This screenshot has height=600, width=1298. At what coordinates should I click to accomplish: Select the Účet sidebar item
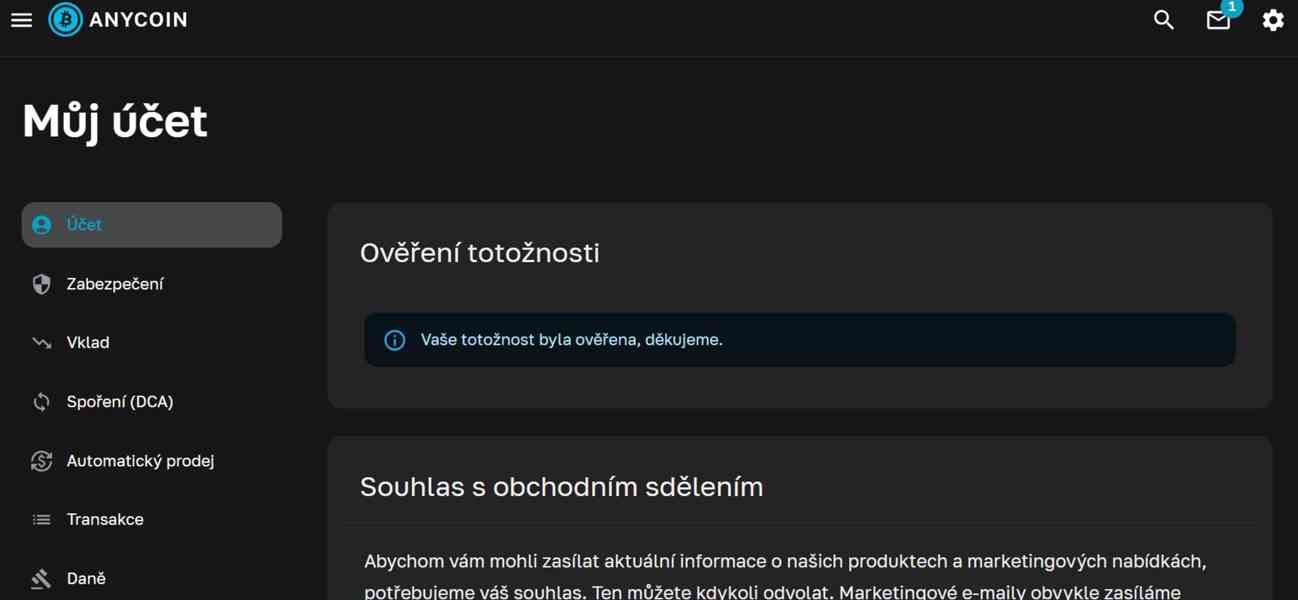152,225
